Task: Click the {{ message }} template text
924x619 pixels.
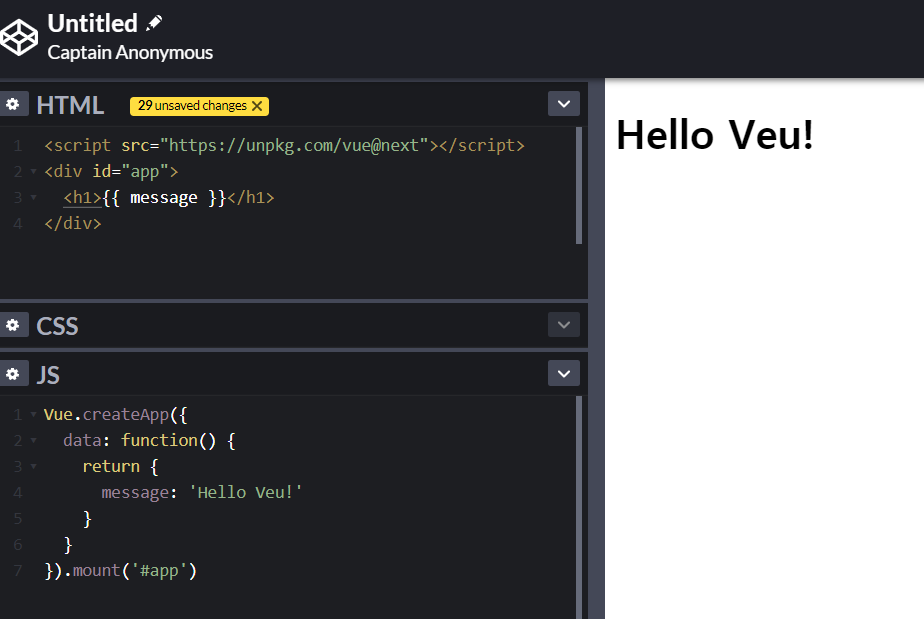Action: point(164,197)
